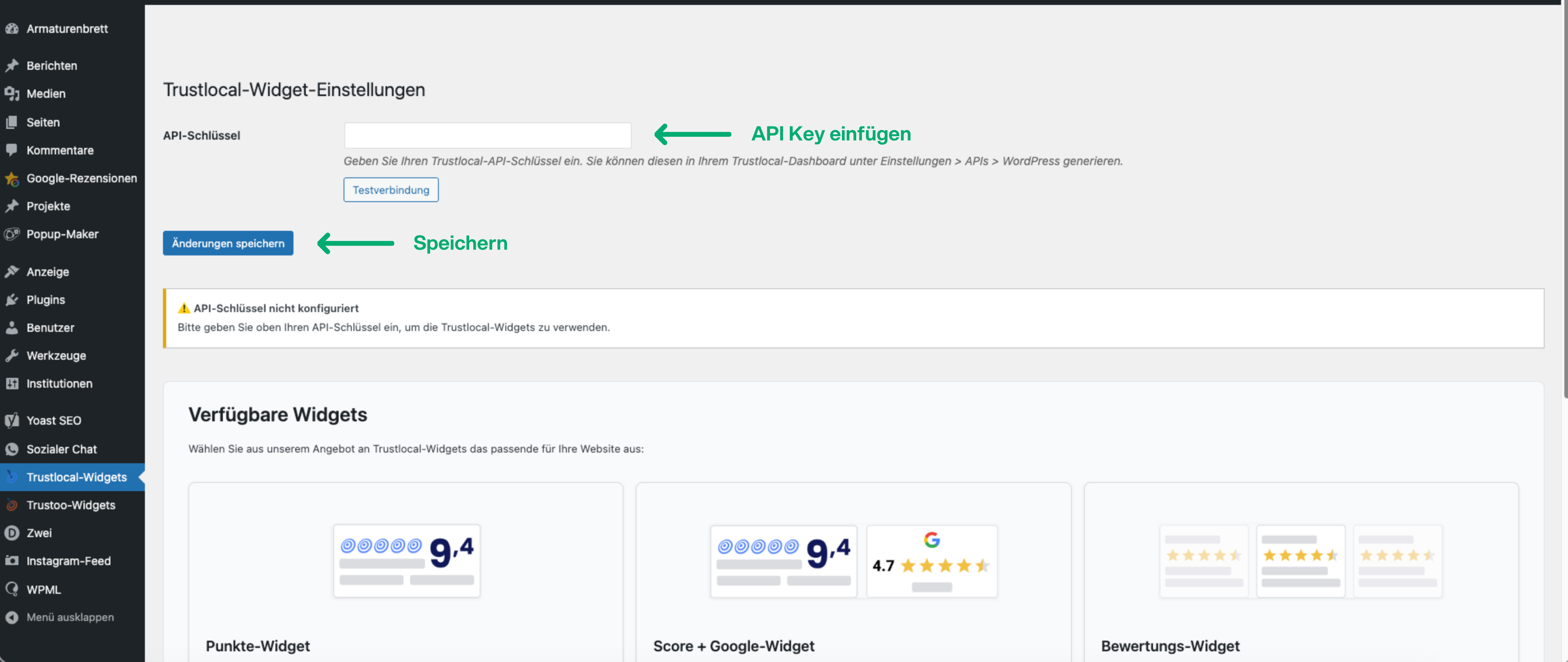Viewport: 1568px width, 662px height.
Task: Click the Verfügbare Widgets heading
Action: [277, 414]
